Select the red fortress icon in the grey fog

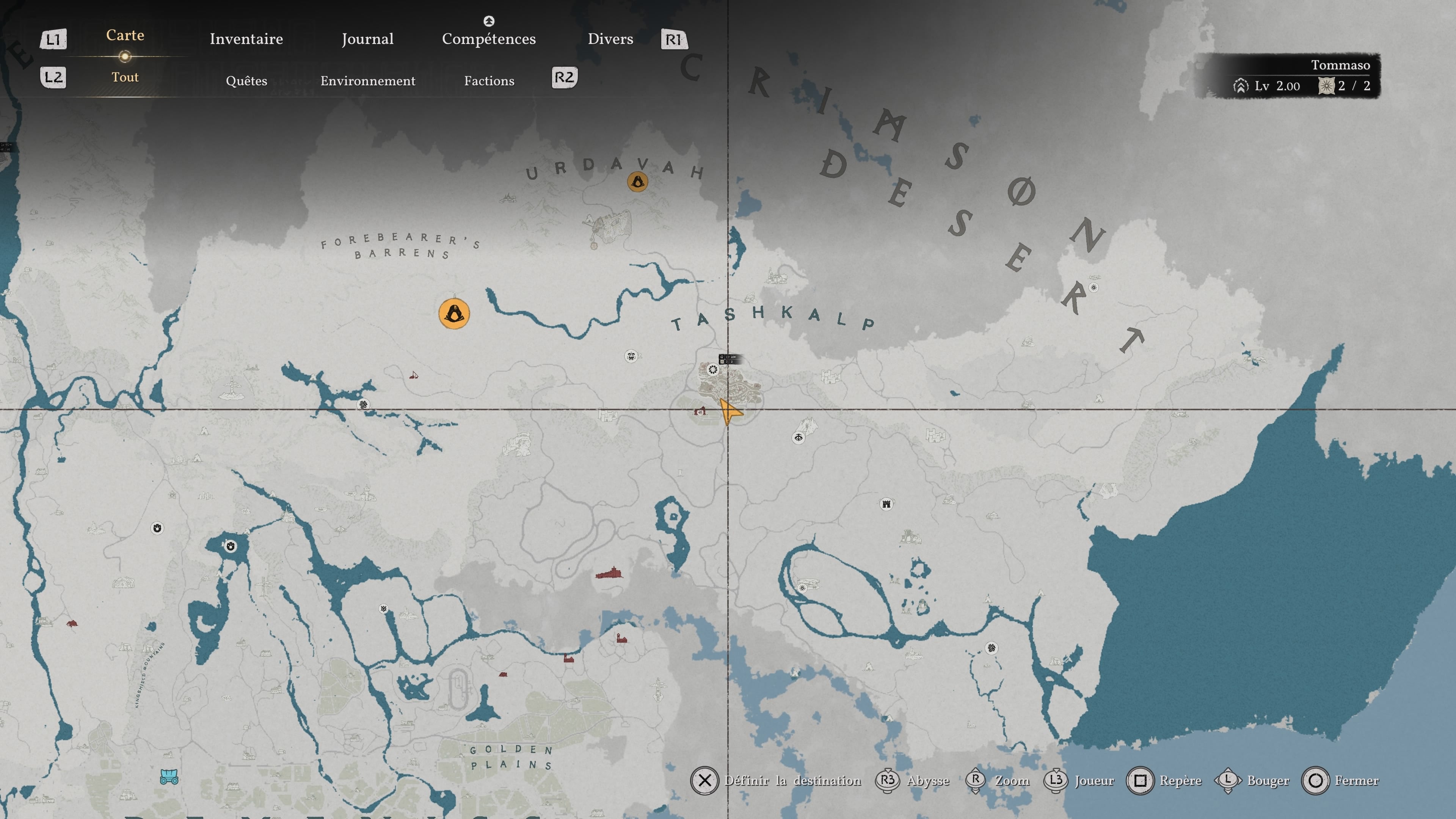pyautogui.click(x=609, y=573)
